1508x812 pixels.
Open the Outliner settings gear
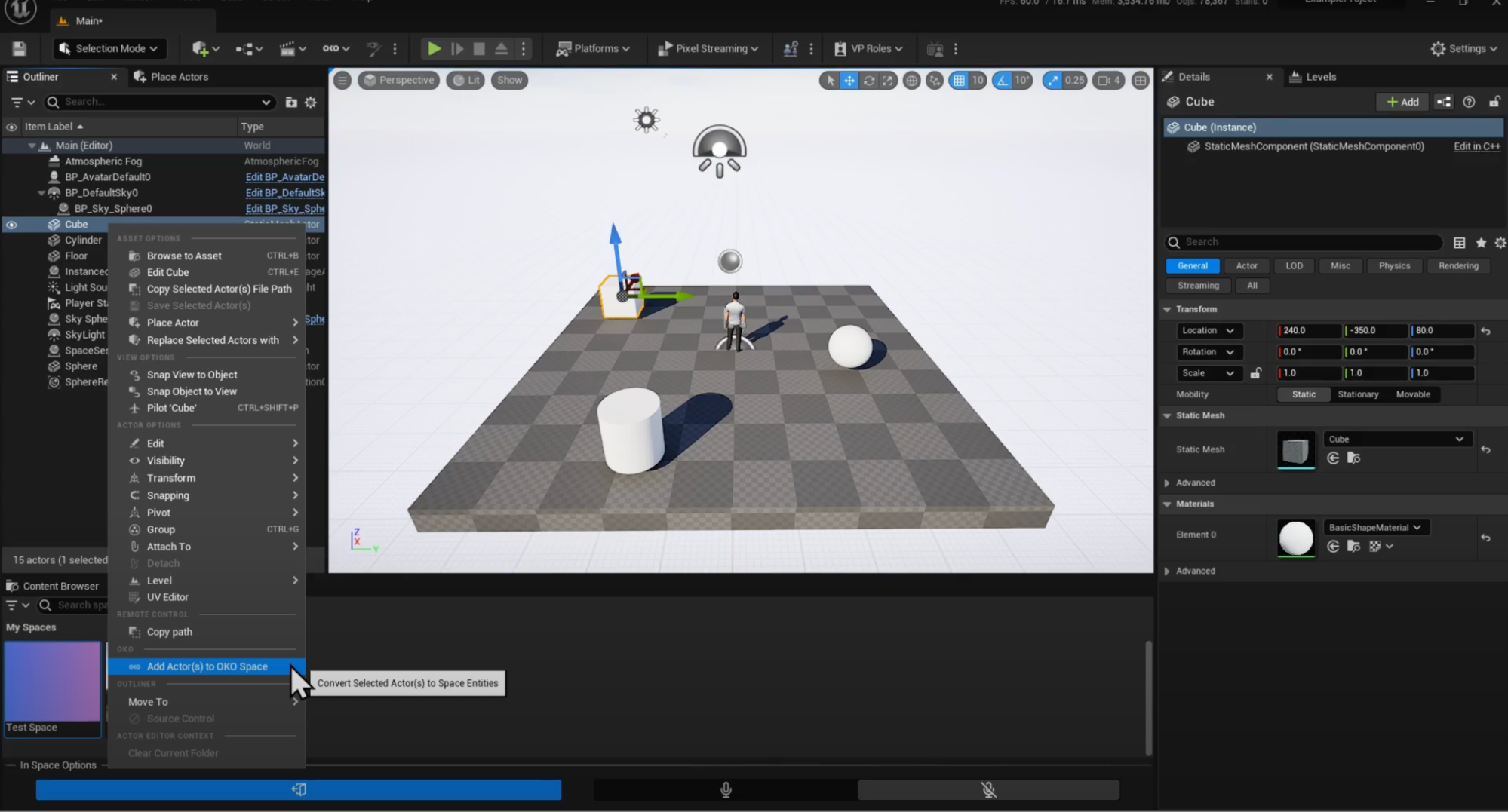tap(311, 103)
